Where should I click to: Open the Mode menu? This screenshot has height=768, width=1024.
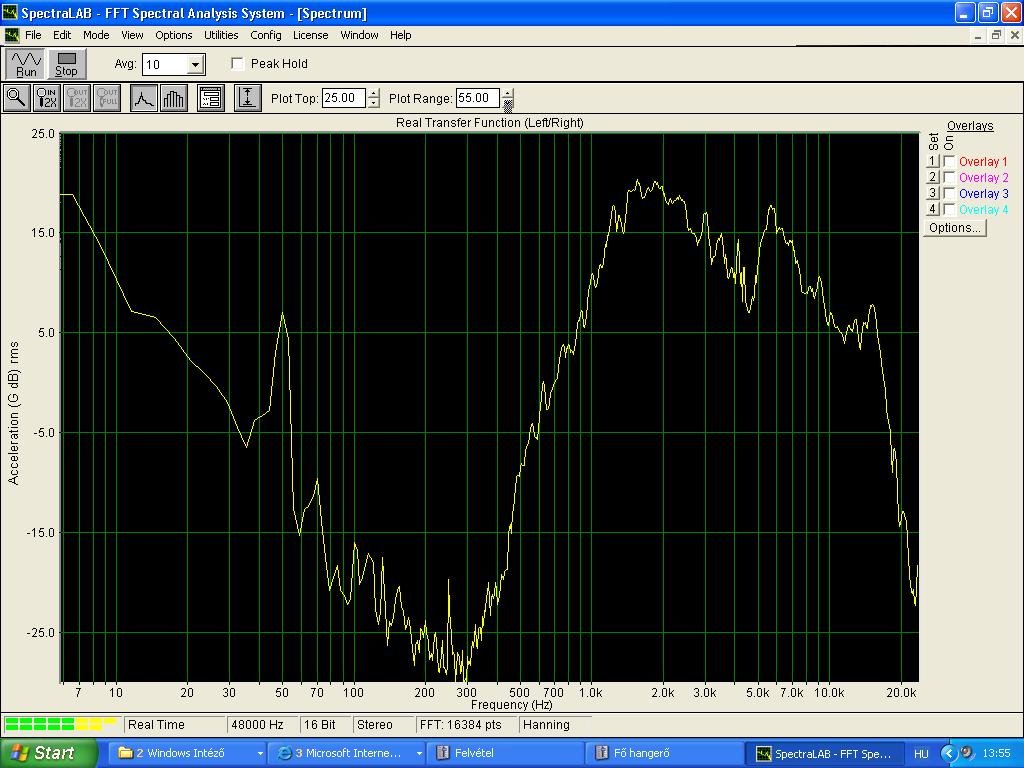96,35
